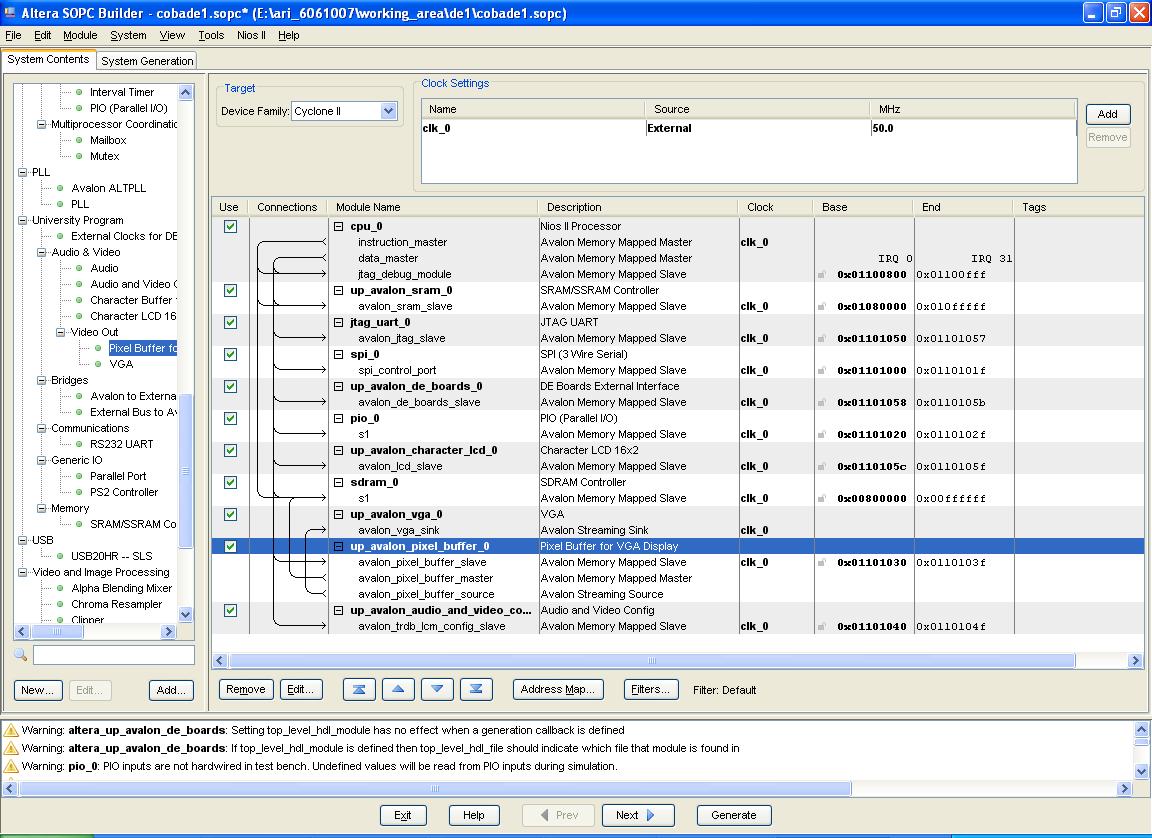Image resolution: width=1152 pixels, height=838 pixels.
Task: Uncheck the up_avalon_pixel_buffer_0 checkbox
Action: 231,546
